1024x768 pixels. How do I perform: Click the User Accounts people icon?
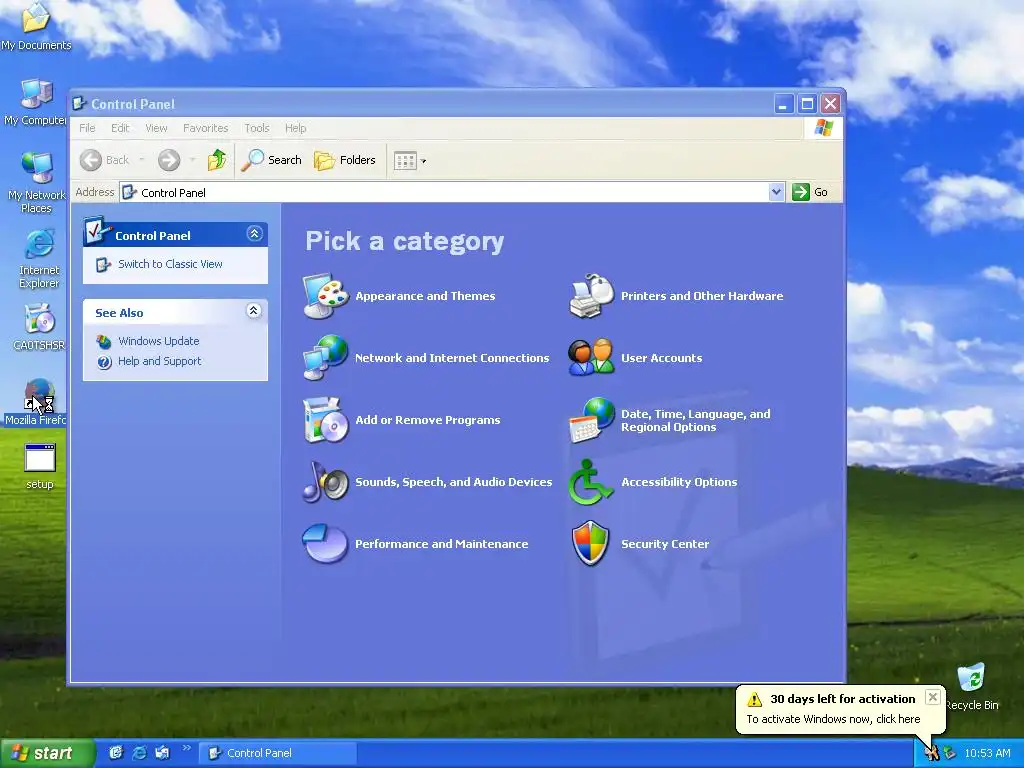[592, 357]
